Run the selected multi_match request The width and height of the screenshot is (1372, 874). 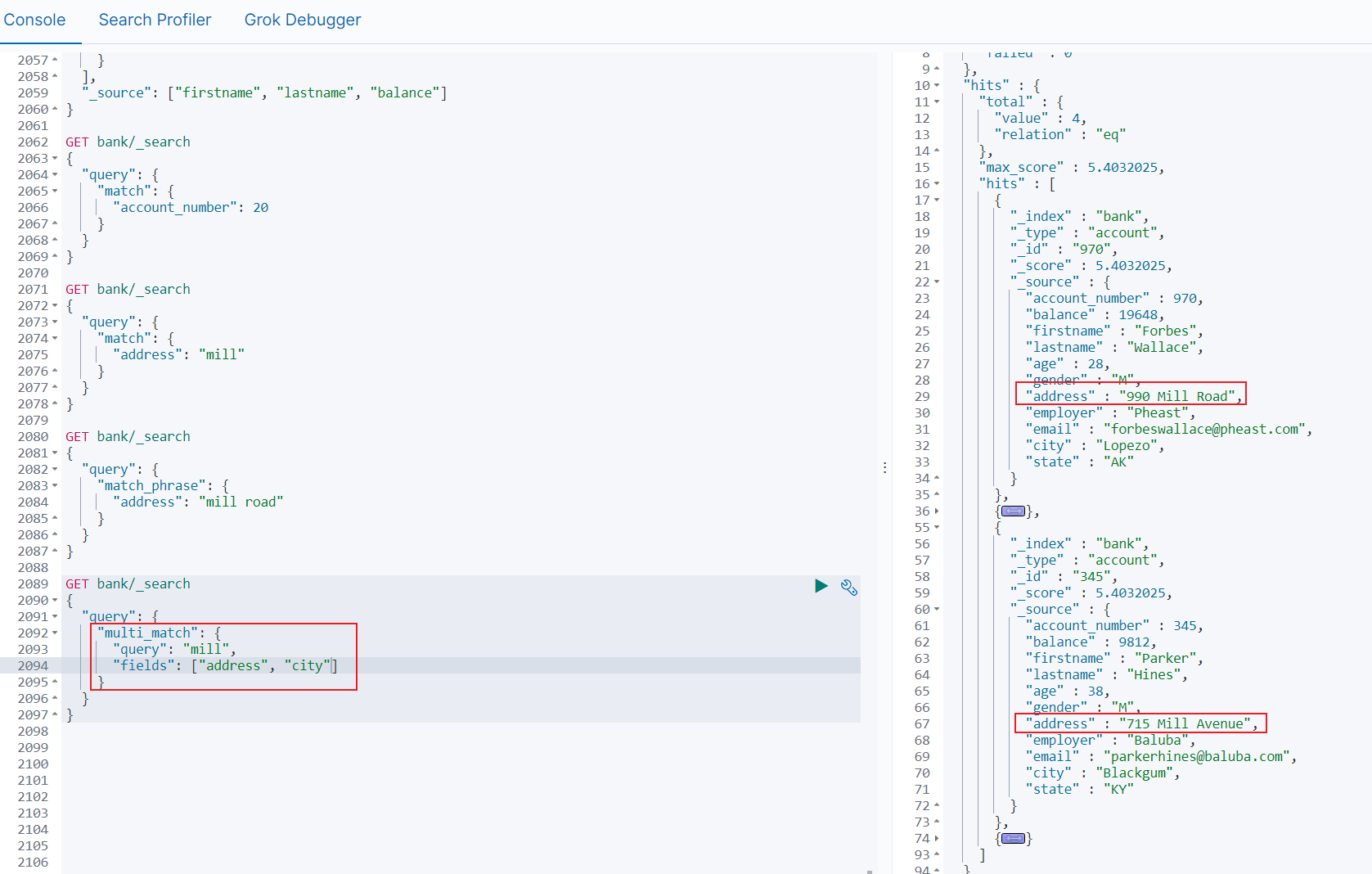click(x=821, y=586)
